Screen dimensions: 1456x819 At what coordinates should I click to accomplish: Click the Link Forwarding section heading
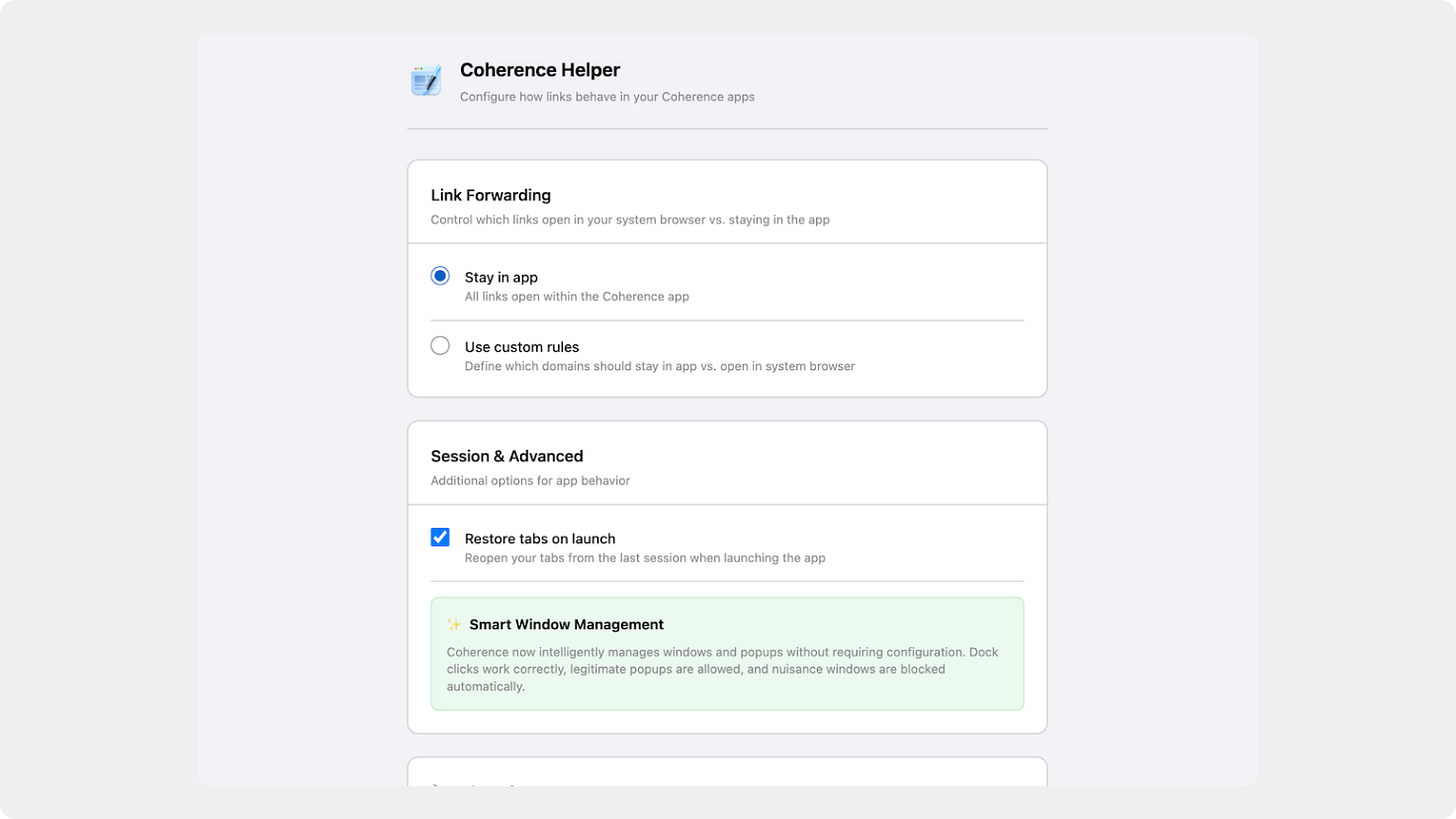(x=491, y=195)
